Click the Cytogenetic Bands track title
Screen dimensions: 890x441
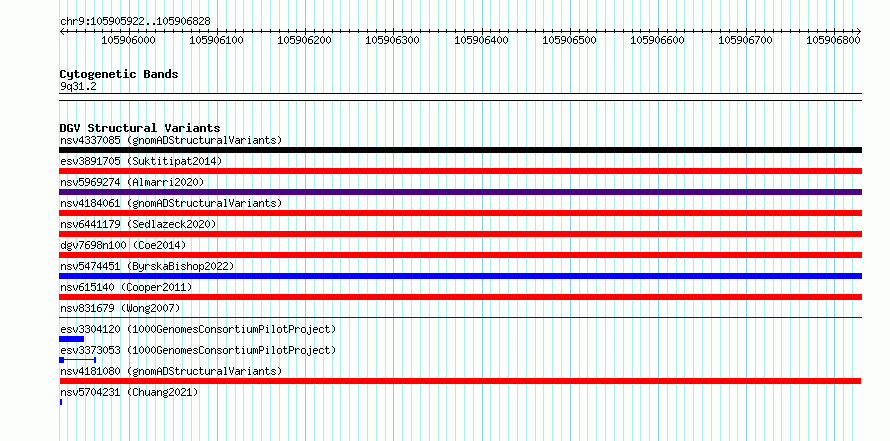click(x=119, y=74)
